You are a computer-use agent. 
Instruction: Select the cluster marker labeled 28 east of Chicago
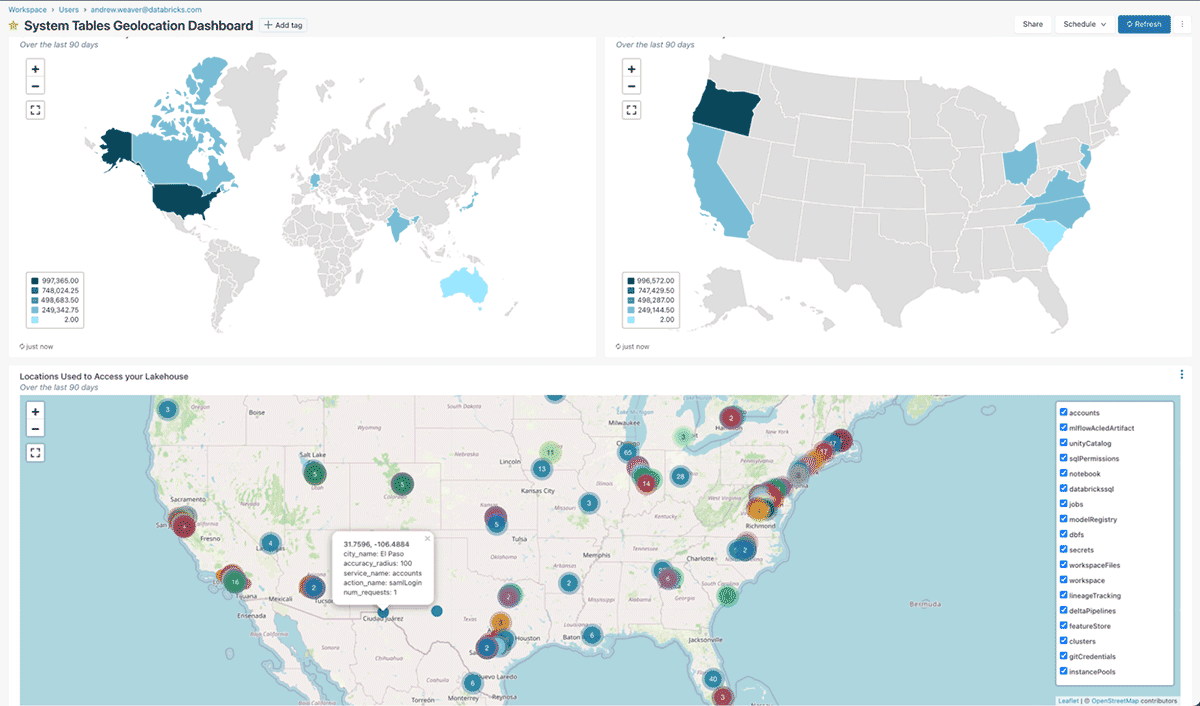[681, 476]
